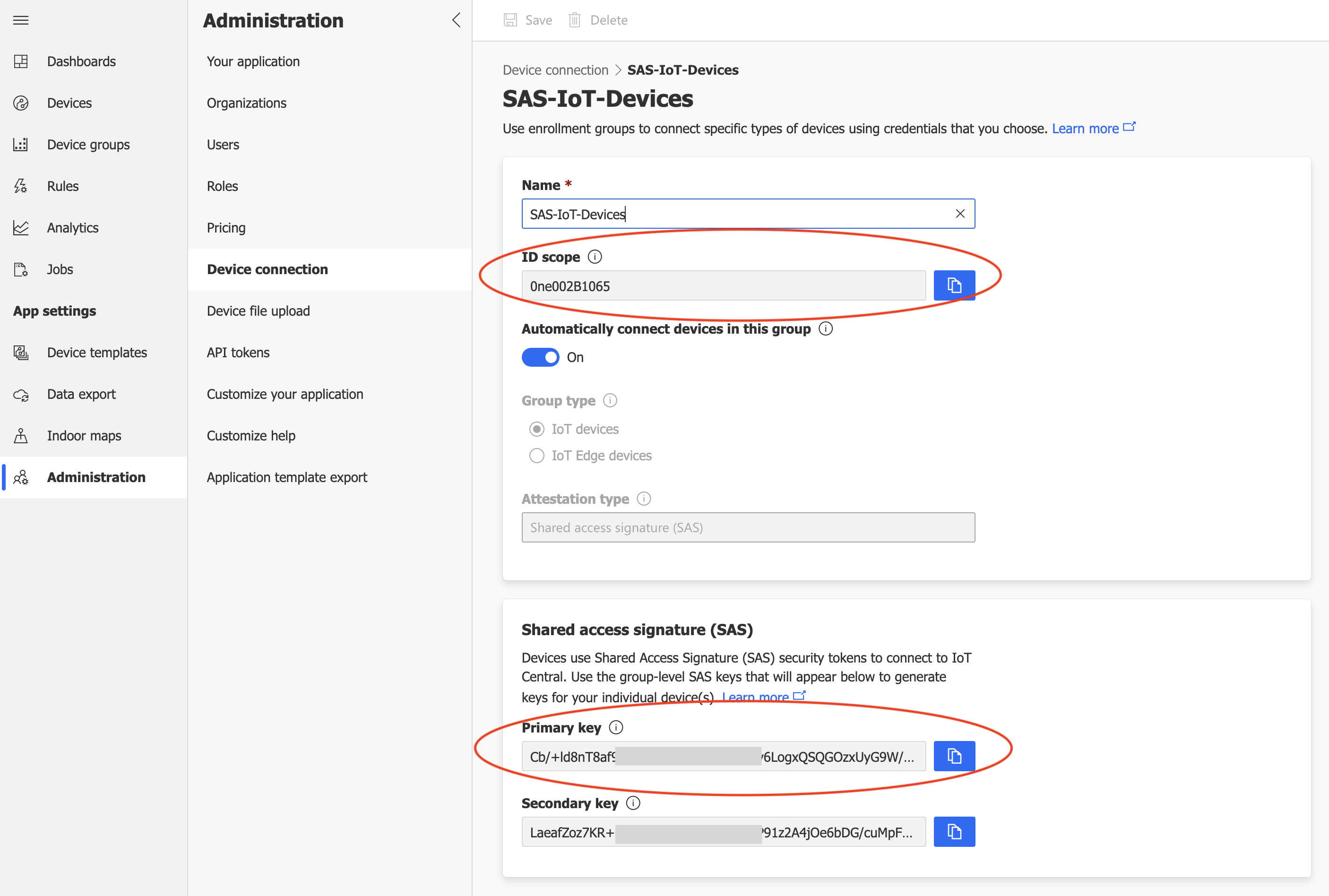The width and height of the screenshot is (1329, 896).
Task: Clear the Name field with the X
Action: click(960, 214)
